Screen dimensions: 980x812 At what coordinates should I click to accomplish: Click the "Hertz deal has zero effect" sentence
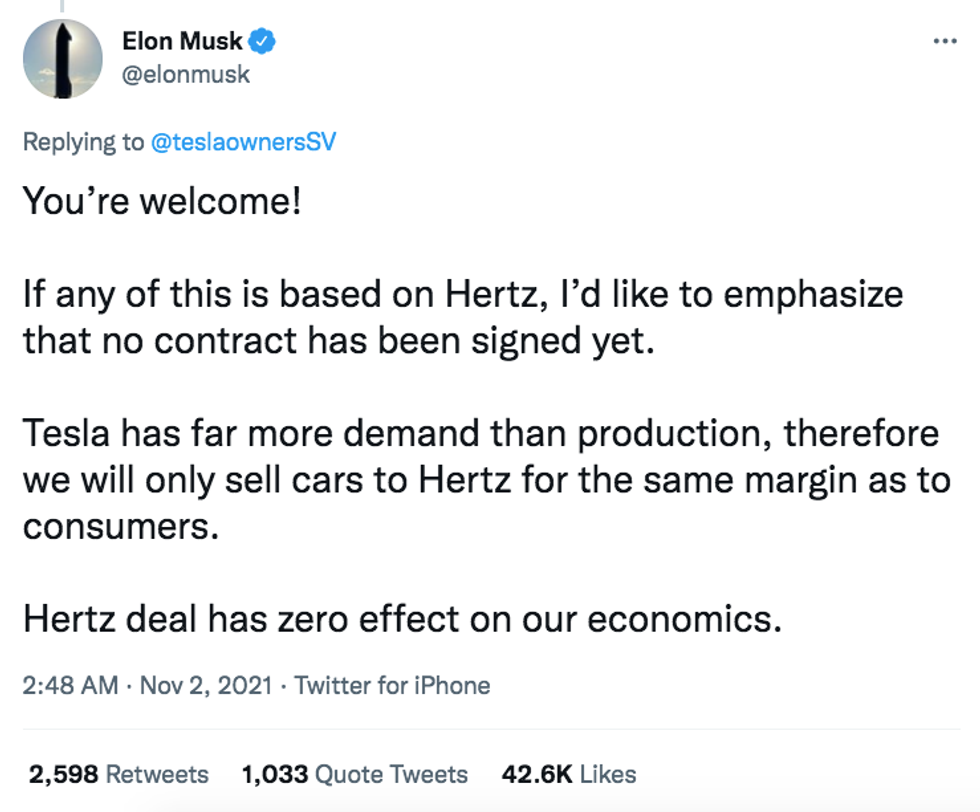pos(401,620)
